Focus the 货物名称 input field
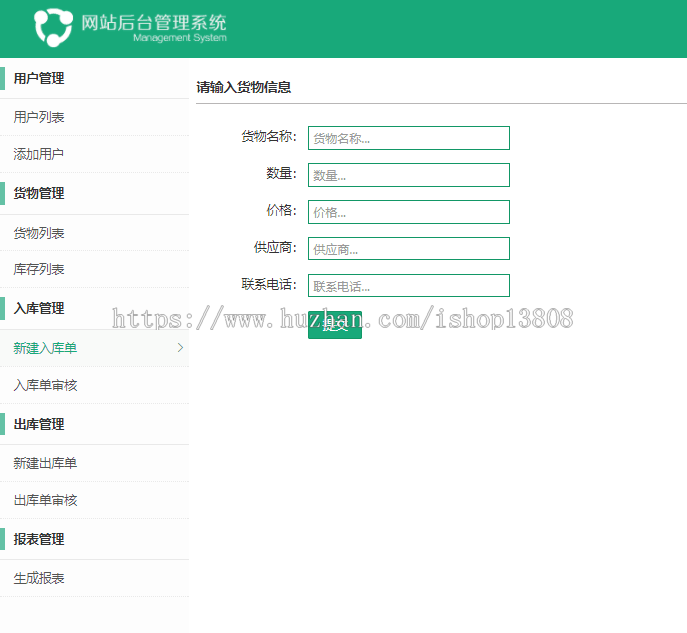 pyautogui.click(x=409, y=138)
